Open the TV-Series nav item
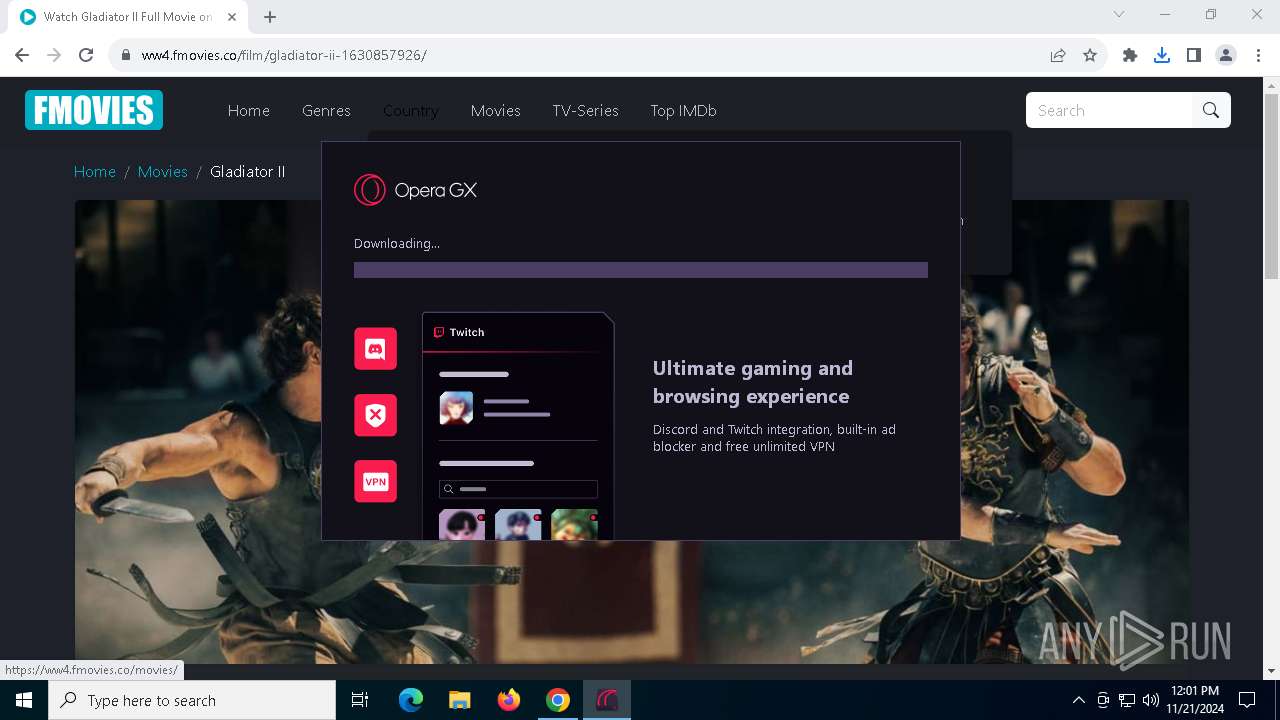1280x720 pixels. [x=585, y=111]
